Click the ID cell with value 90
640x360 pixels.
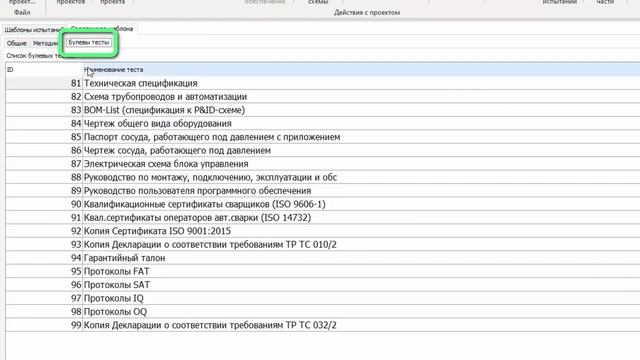click(x=44, y=204)
